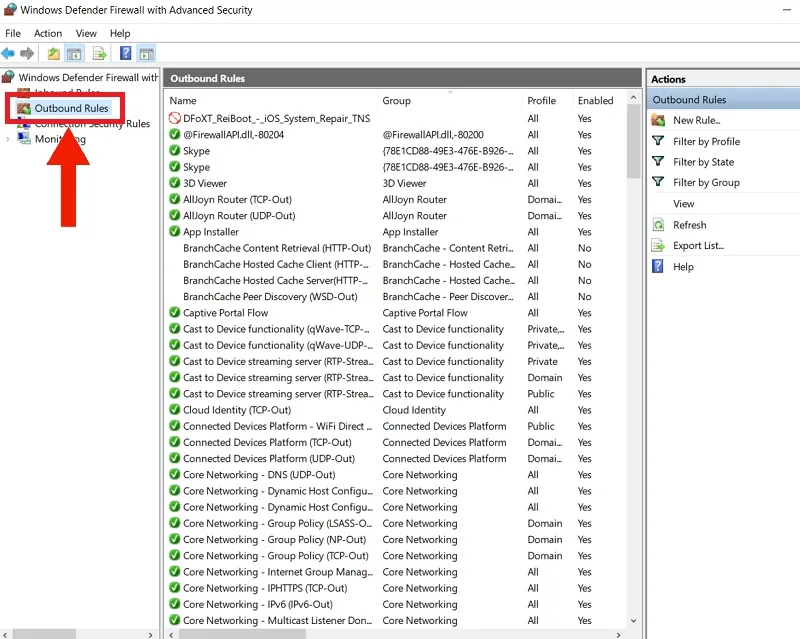This screenshot has width=800, height=639.
Task: Expand the Monitoring tree node
Action: point(7,139)
